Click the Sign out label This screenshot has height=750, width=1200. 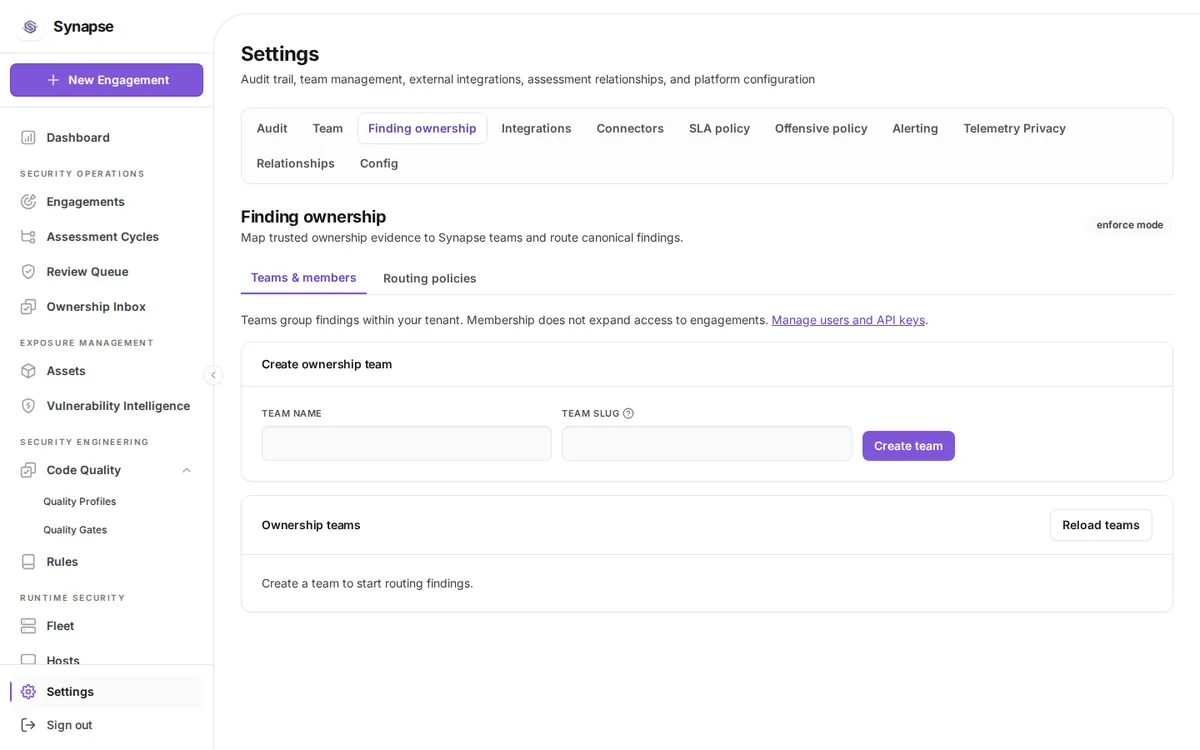pos(69,725)
